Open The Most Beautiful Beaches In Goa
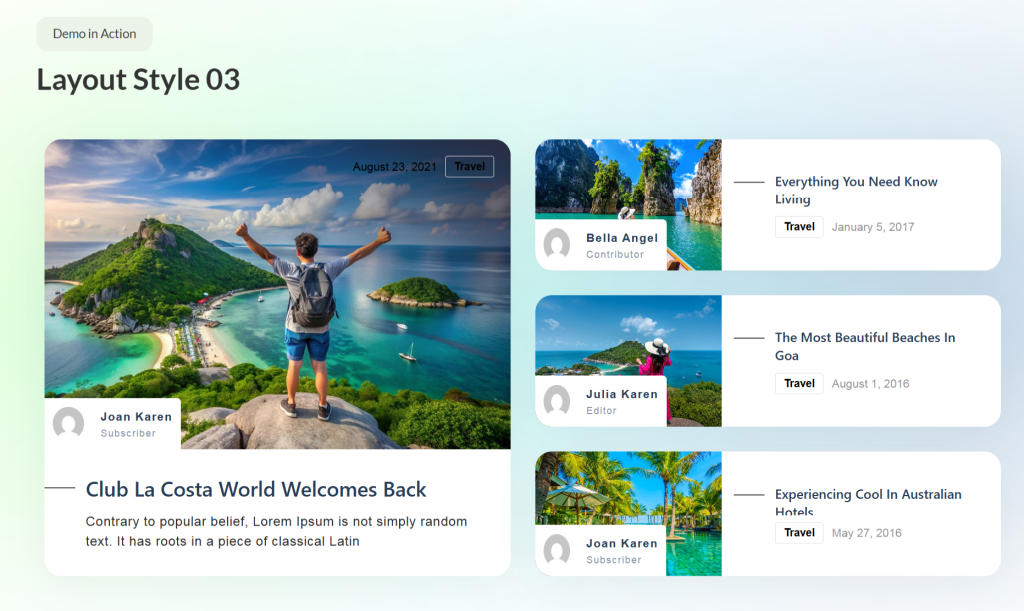Screen dimensions: 1024x611 [863, 346]
